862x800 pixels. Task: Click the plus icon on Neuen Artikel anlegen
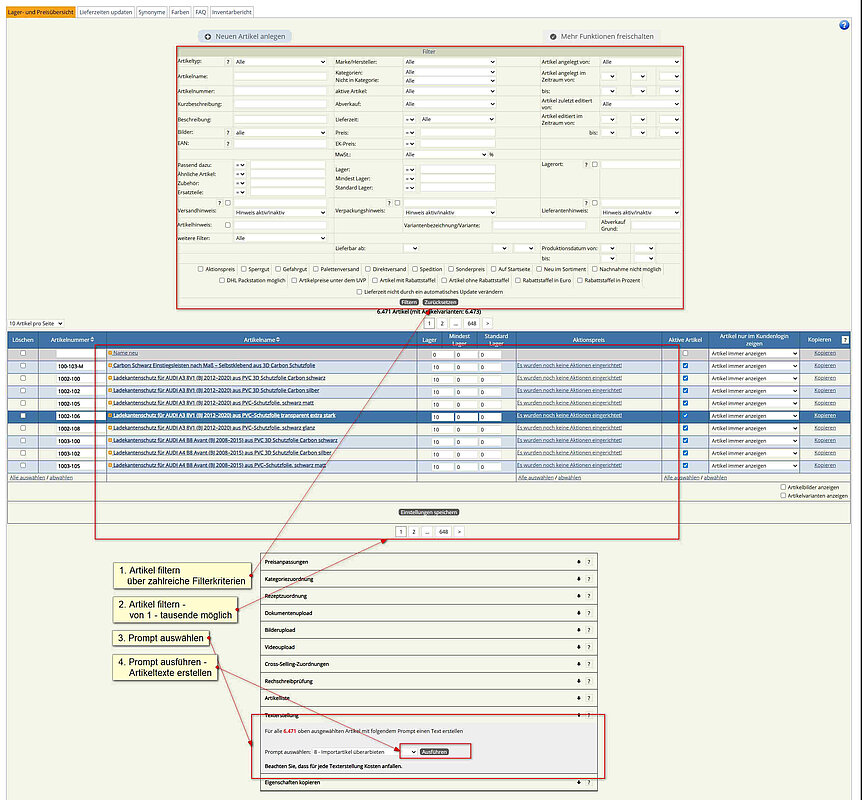(207, 36)
